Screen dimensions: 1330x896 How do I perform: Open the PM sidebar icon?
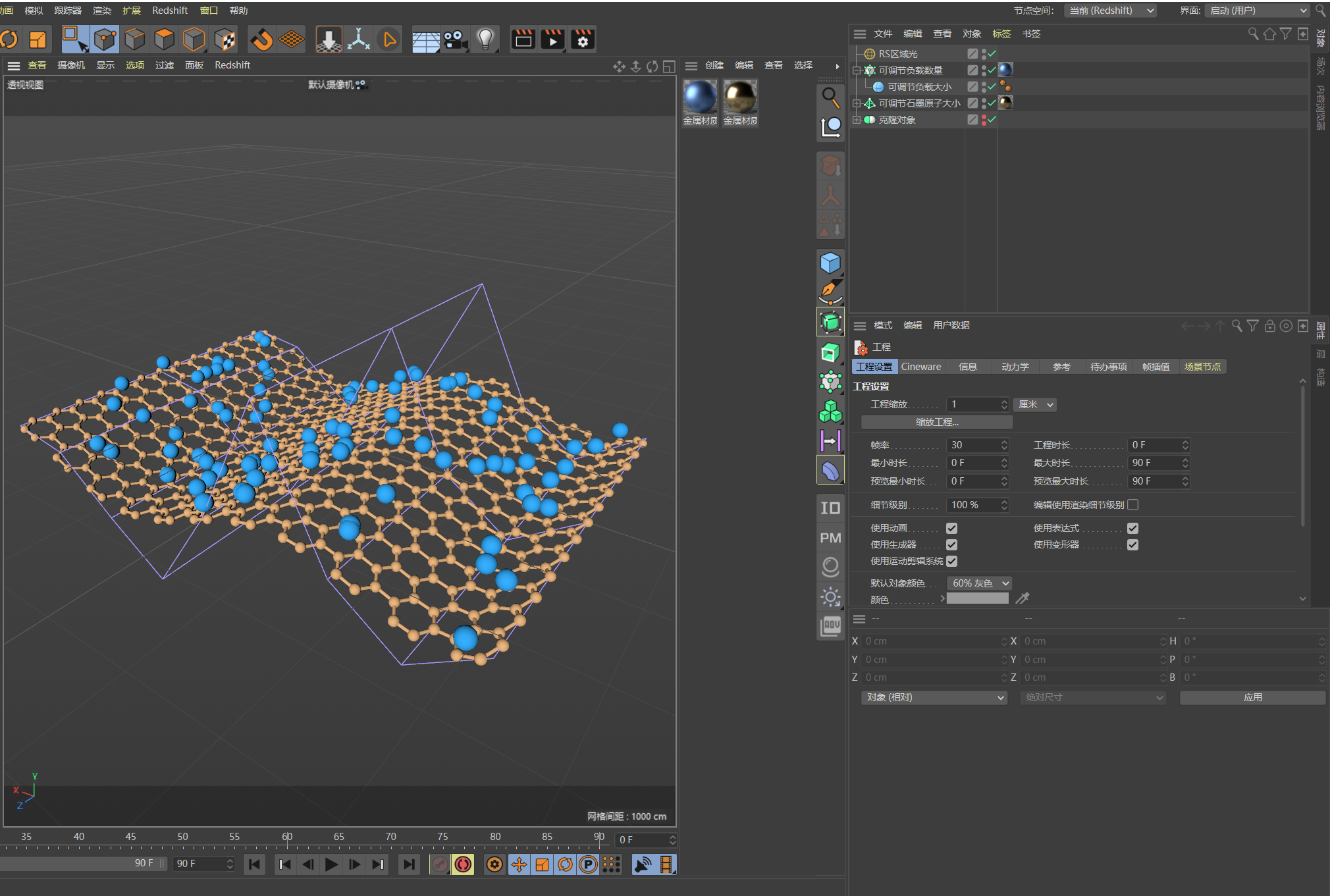[x=830, y=537]
